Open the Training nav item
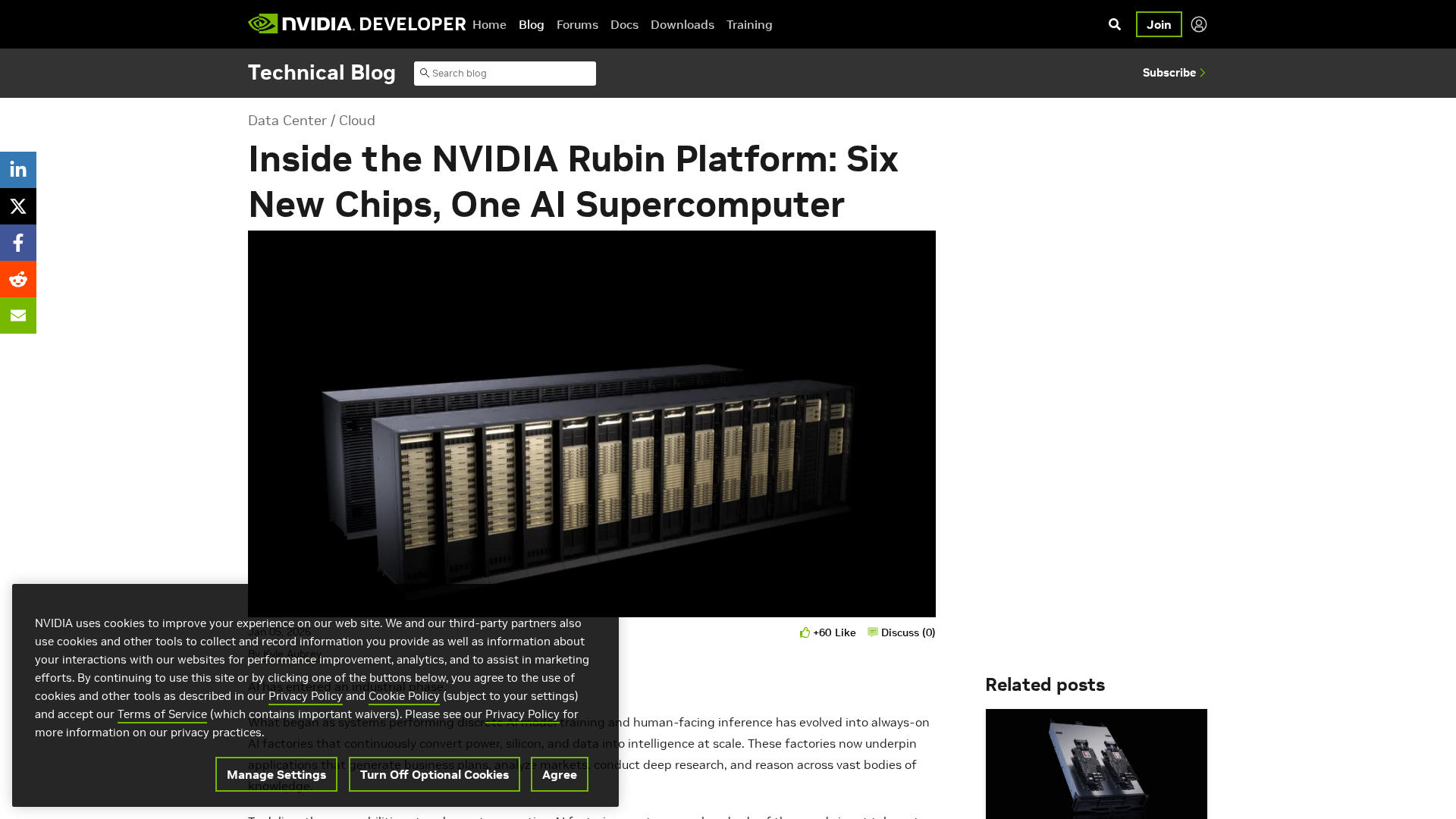 (748, 25)
